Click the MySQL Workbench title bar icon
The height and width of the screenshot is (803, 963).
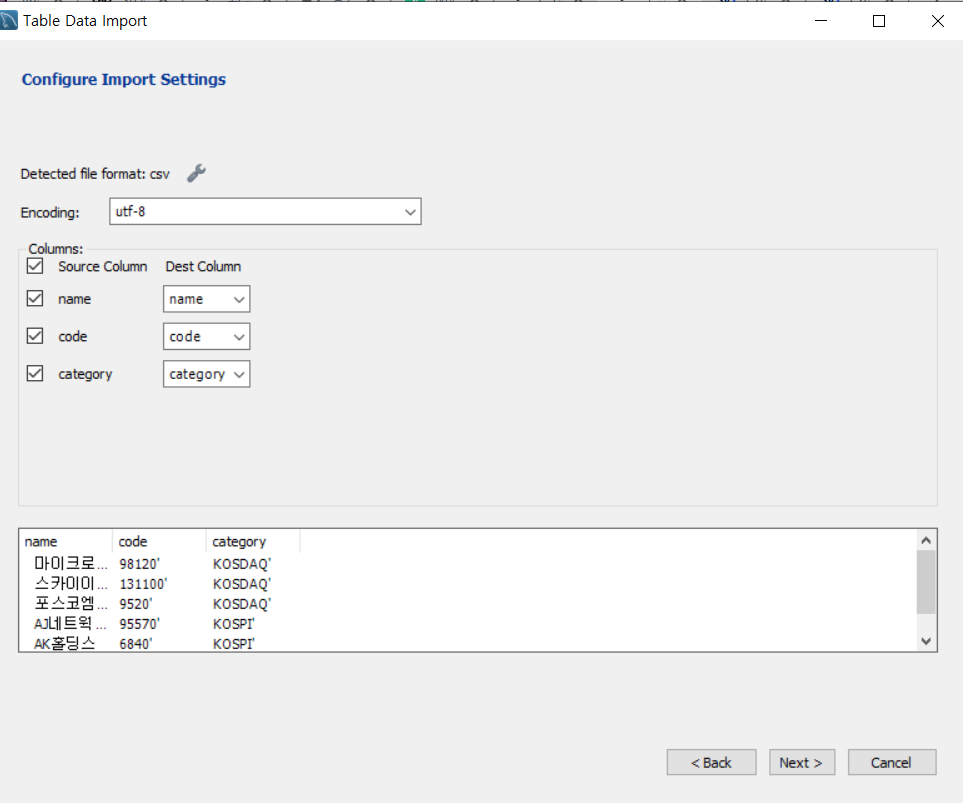[9, 20]
